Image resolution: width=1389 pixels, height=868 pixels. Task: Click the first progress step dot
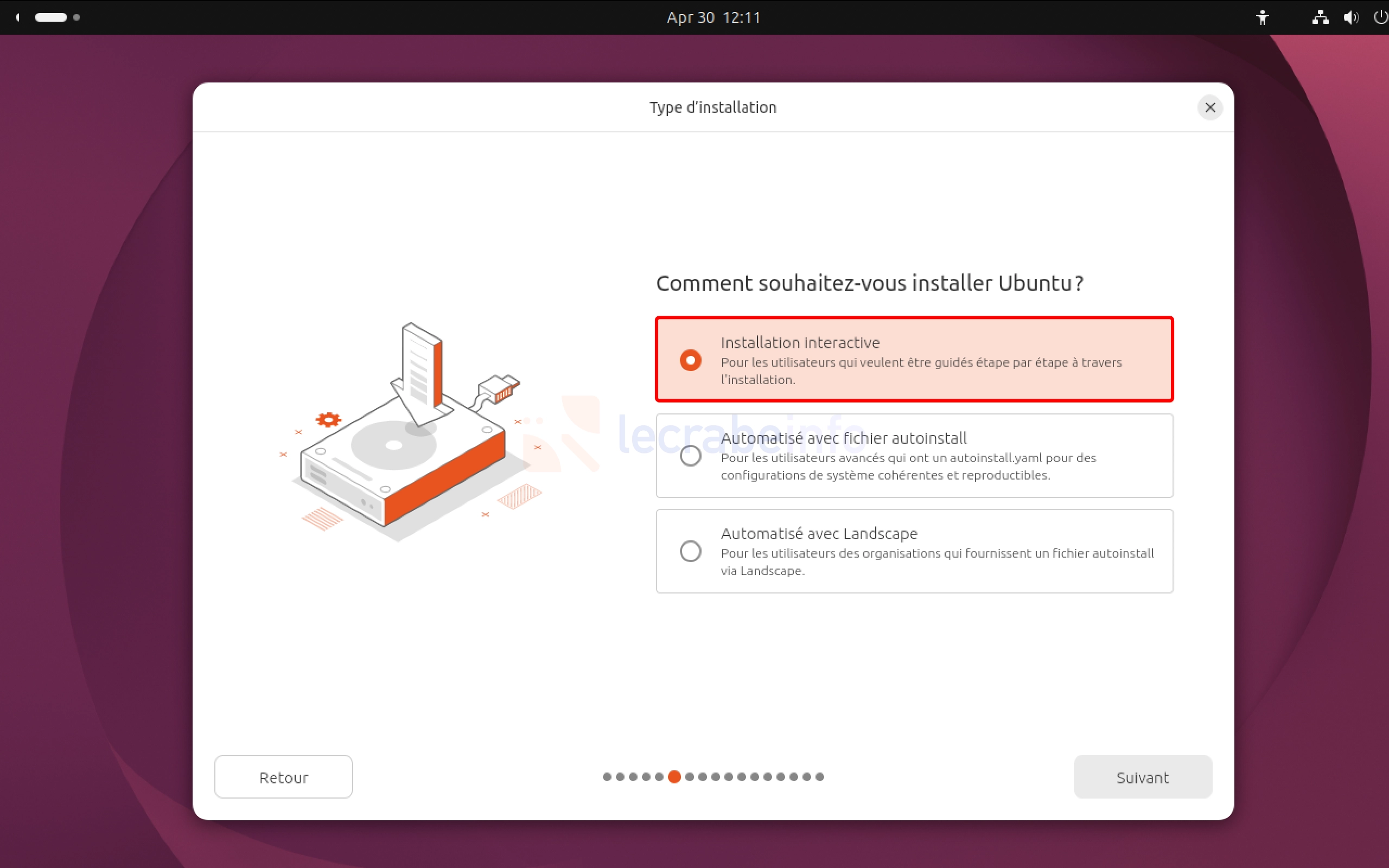click(x=607, y=777)
